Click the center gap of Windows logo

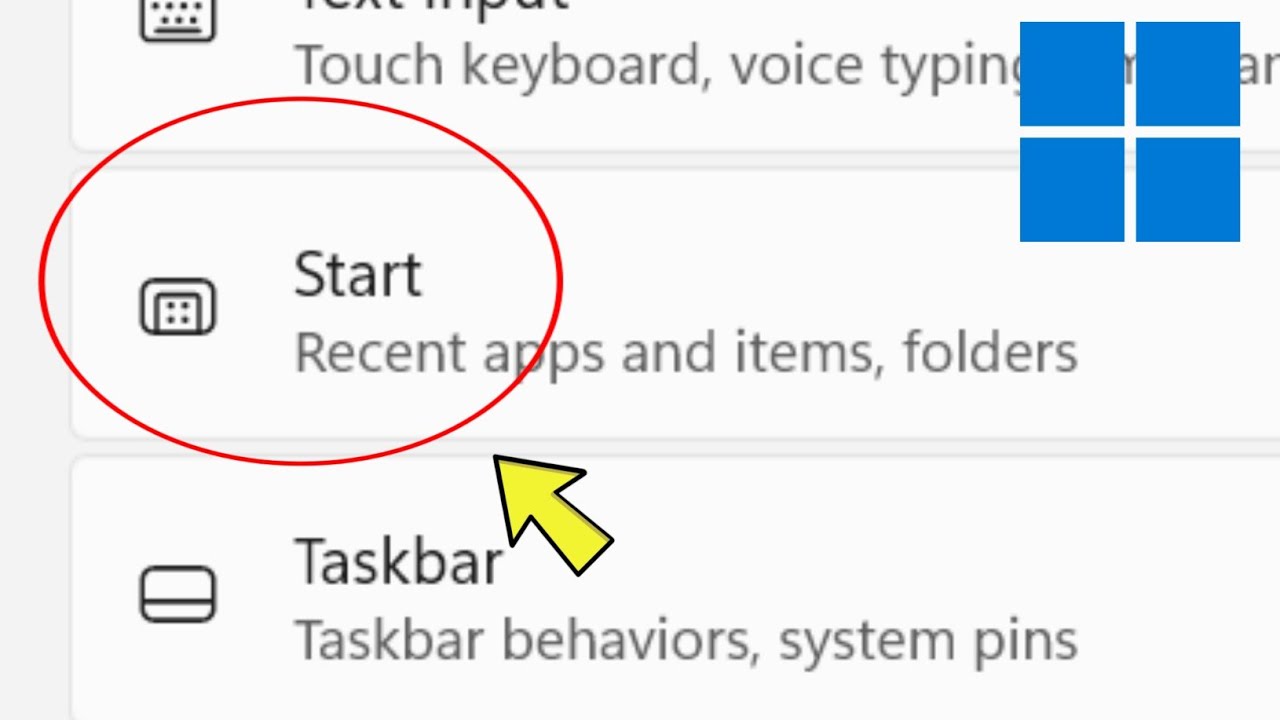click(x=1130, y=132)
